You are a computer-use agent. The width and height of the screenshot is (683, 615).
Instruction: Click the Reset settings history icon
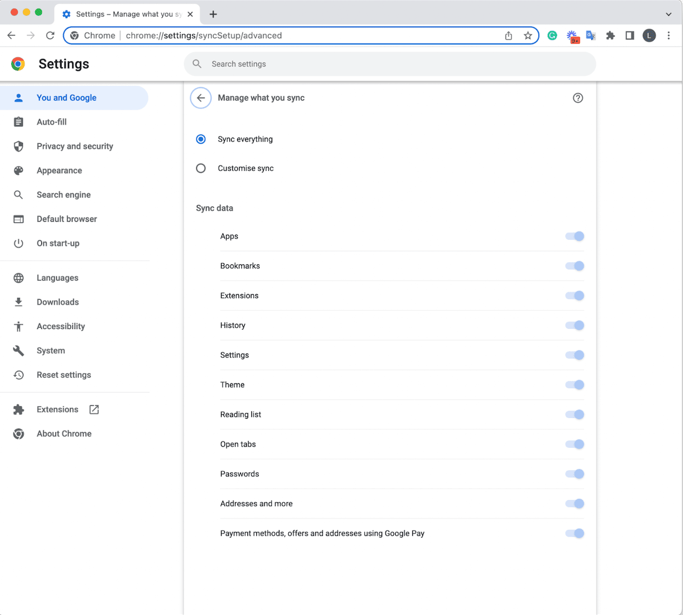tap(18, 375)
